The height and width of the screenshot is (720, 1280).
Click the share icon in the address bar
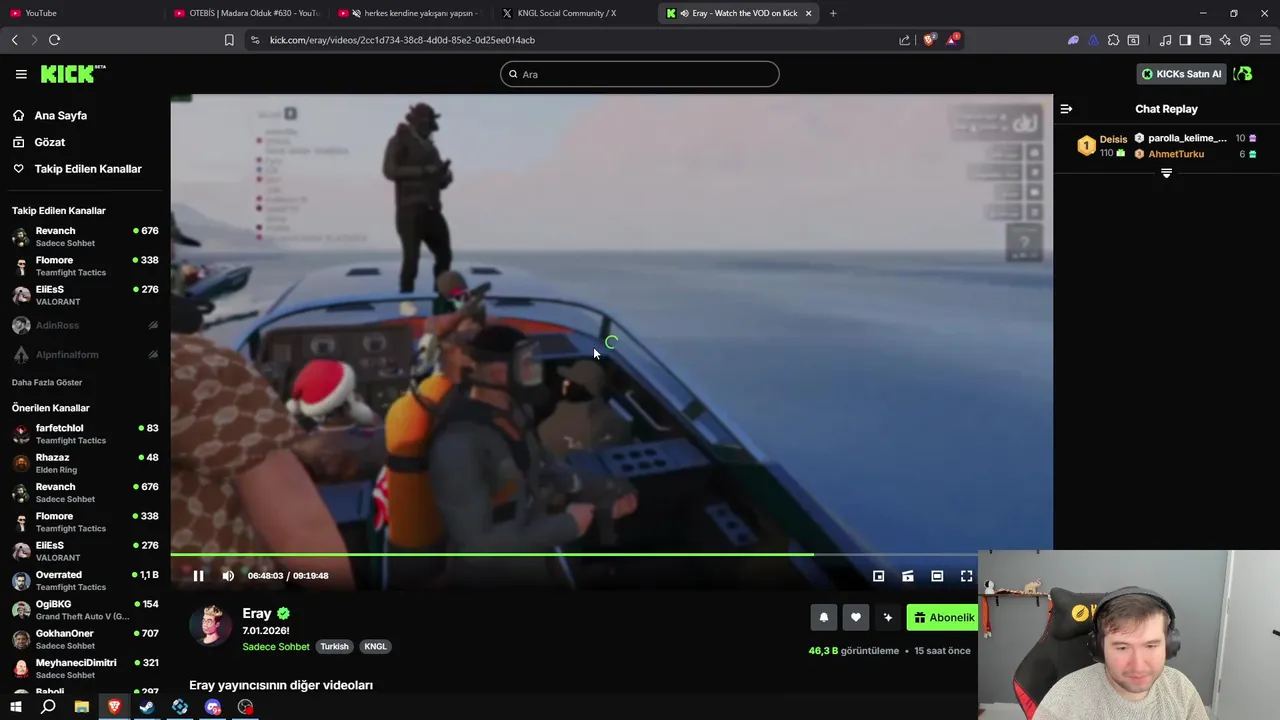[904, 40]
